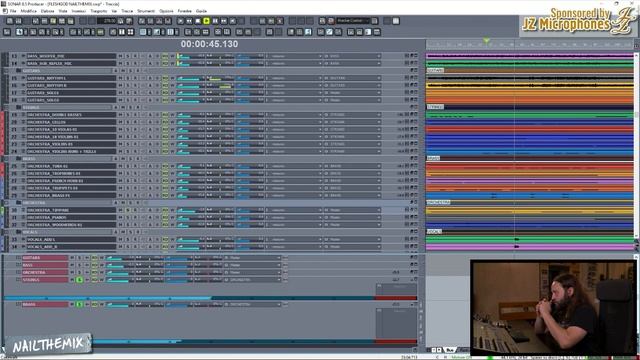Select track 21 name field
This screenshot has width=640, height=360.
71,129
